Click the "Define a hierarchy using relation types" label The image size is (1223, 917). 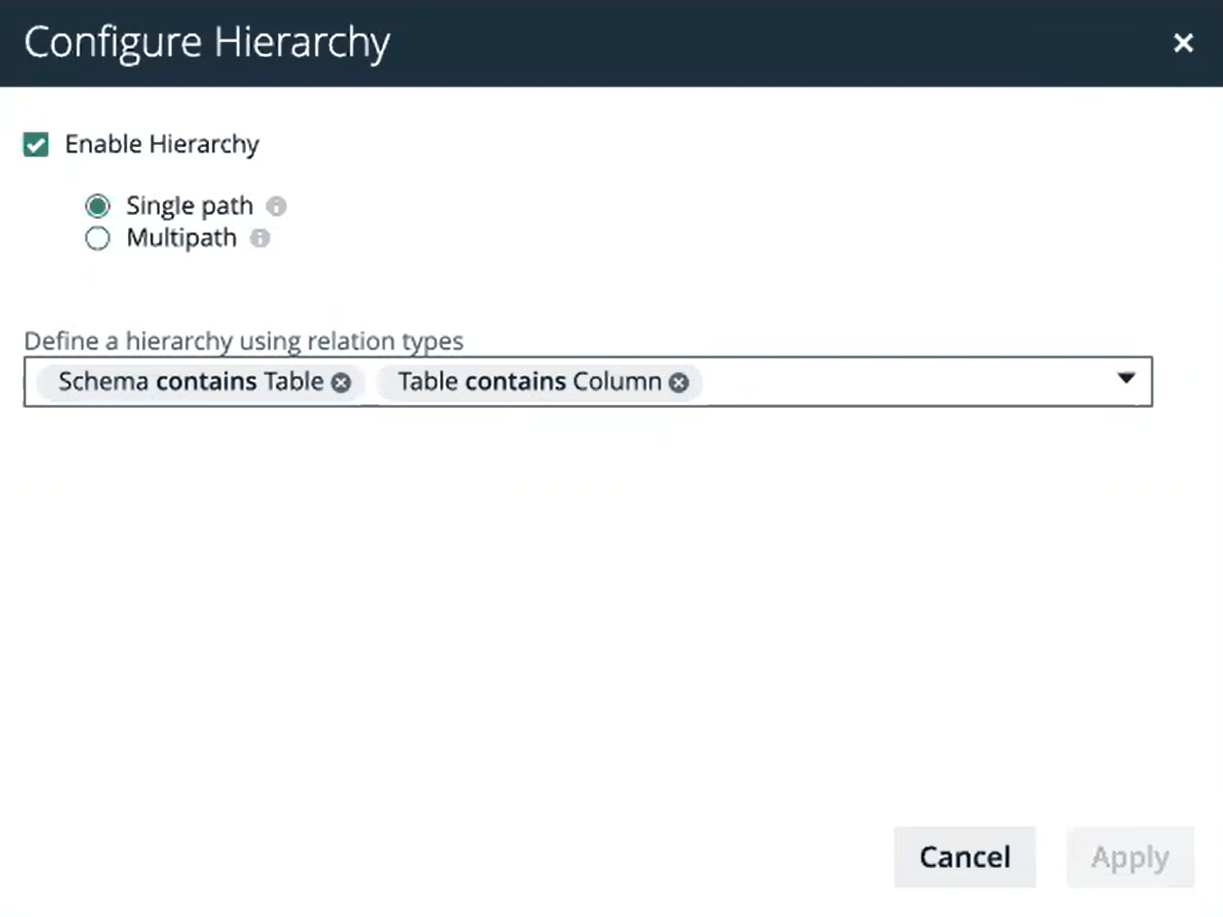click(243, 341)
